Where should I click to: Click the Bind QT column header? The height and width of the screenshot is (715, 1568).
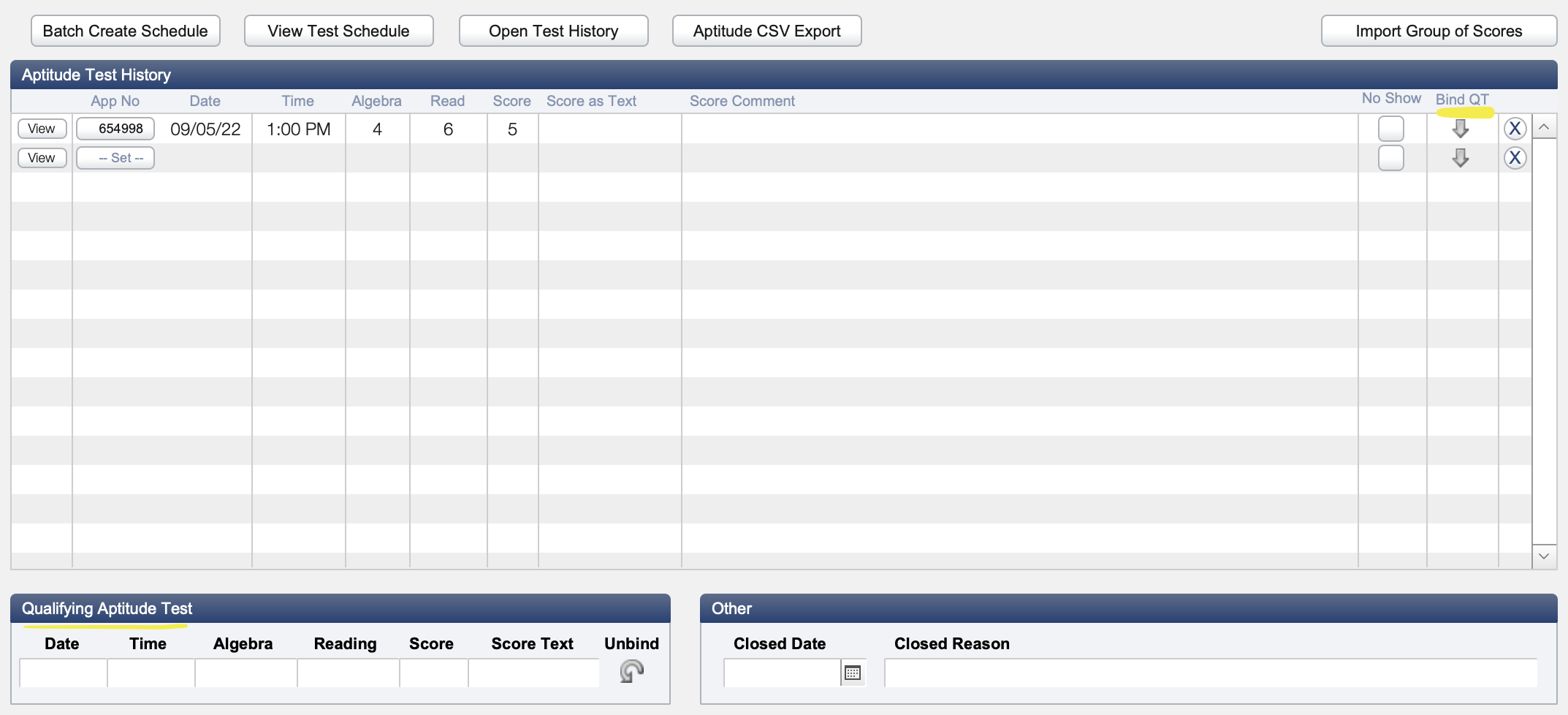pyautogui.click(x=1462, y=99)
